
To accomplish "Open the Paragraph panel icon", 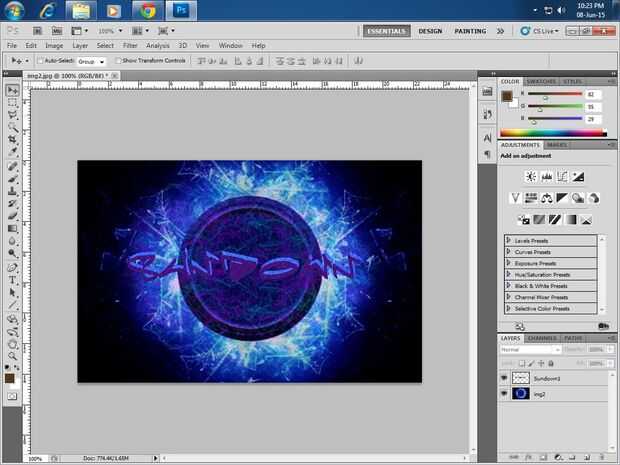I will [x=487, y=154].
